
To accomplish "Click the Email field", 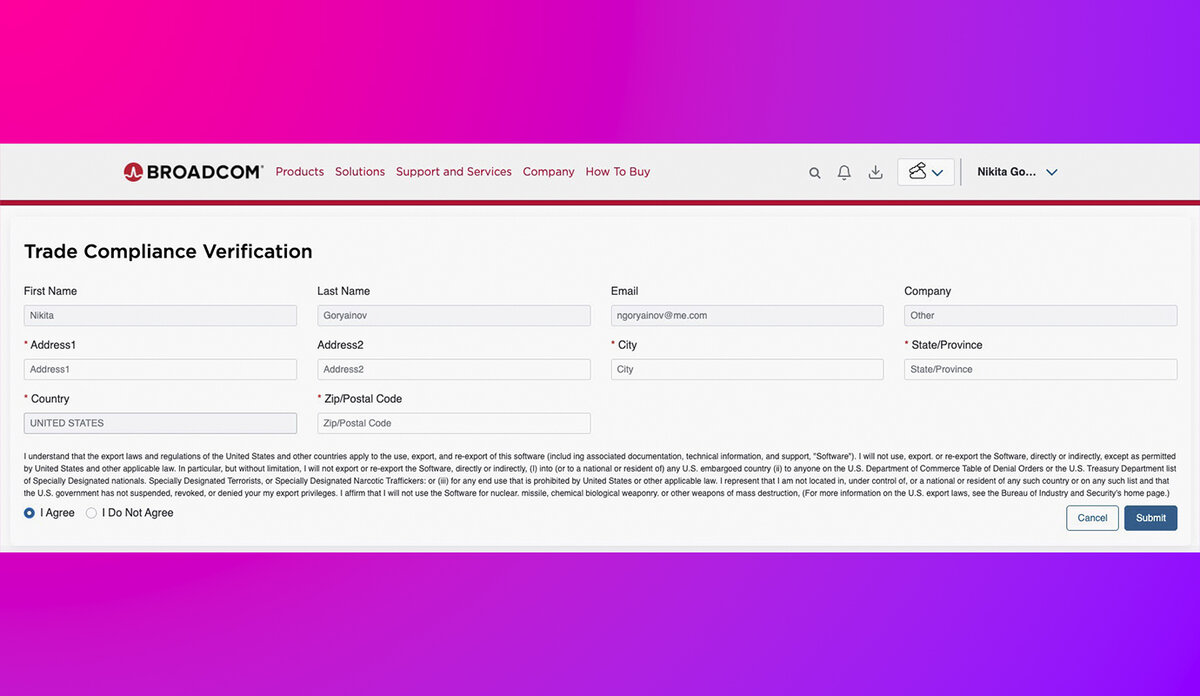I will (x=747, y=315).
